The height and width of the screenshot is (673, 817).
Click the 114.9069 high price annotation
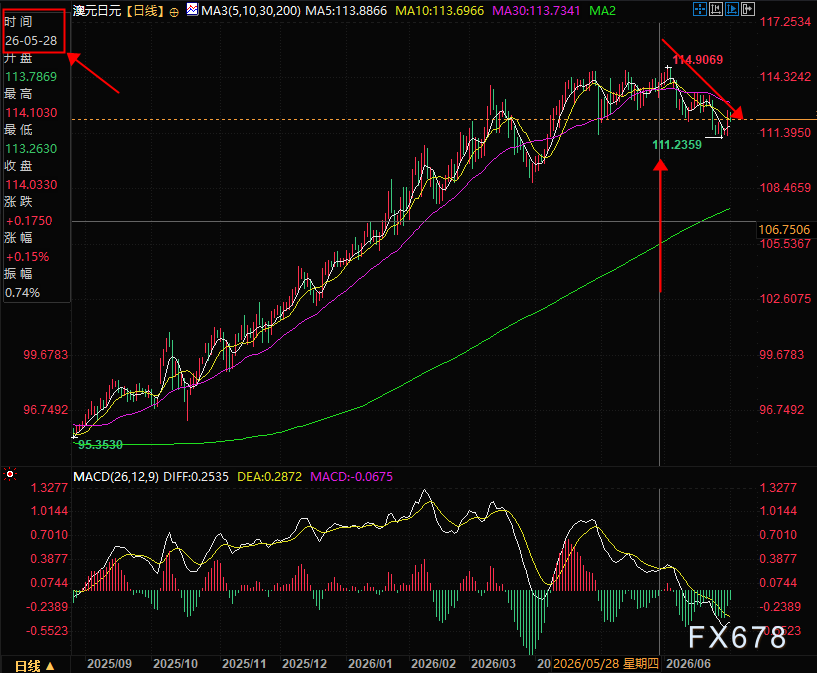pos(698,60)
